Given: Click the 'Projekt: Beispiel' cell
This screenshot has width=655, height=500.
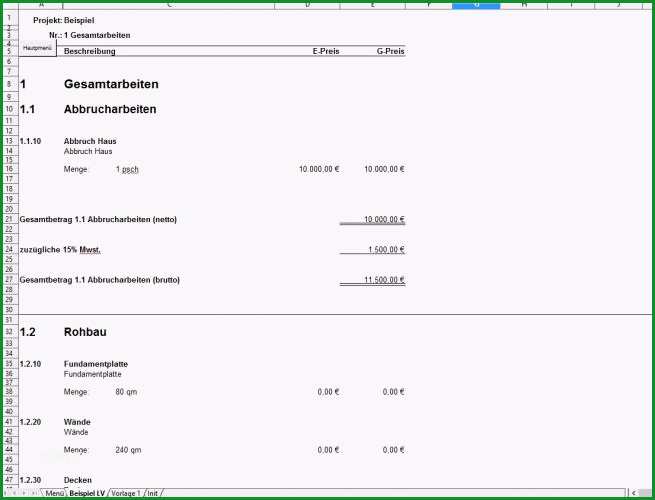Looking at the screenshot, I should coord(64,20).
